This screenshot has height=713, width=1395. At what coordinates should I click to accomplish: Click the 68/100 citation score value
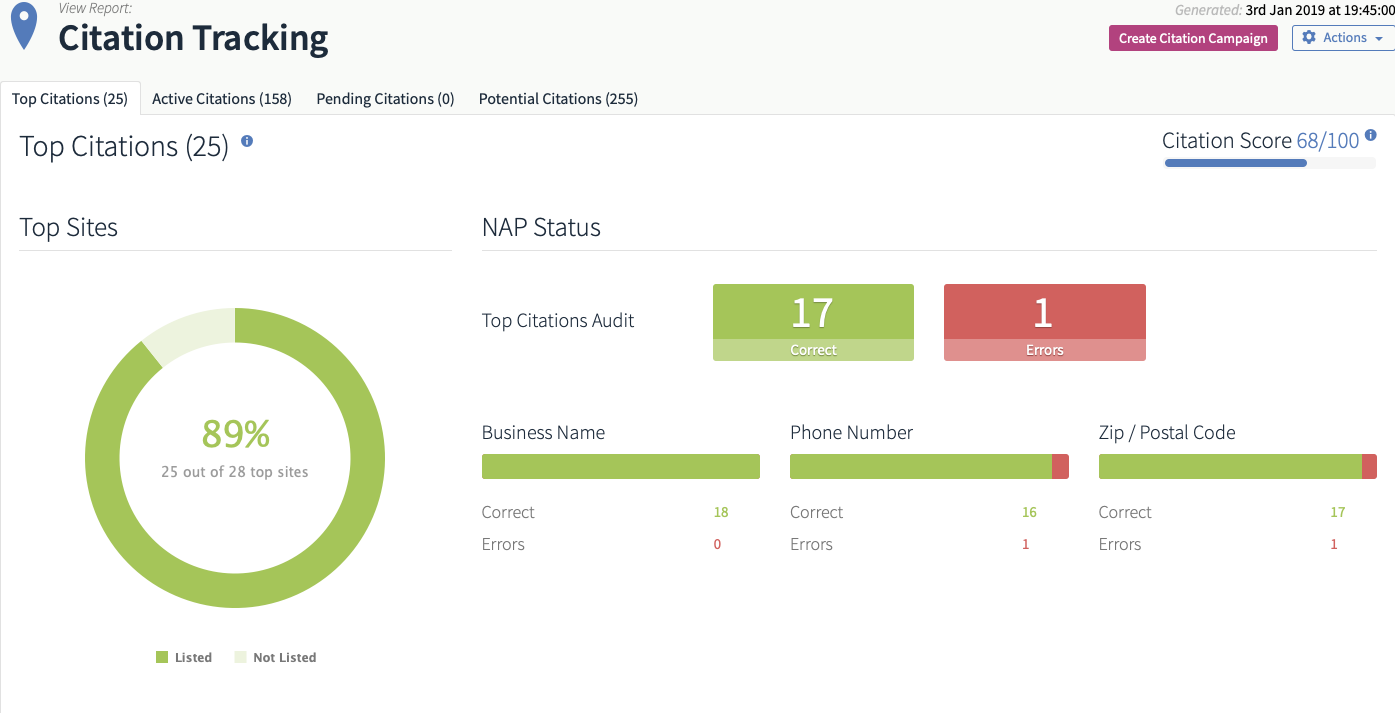(x=1327, y=141)
